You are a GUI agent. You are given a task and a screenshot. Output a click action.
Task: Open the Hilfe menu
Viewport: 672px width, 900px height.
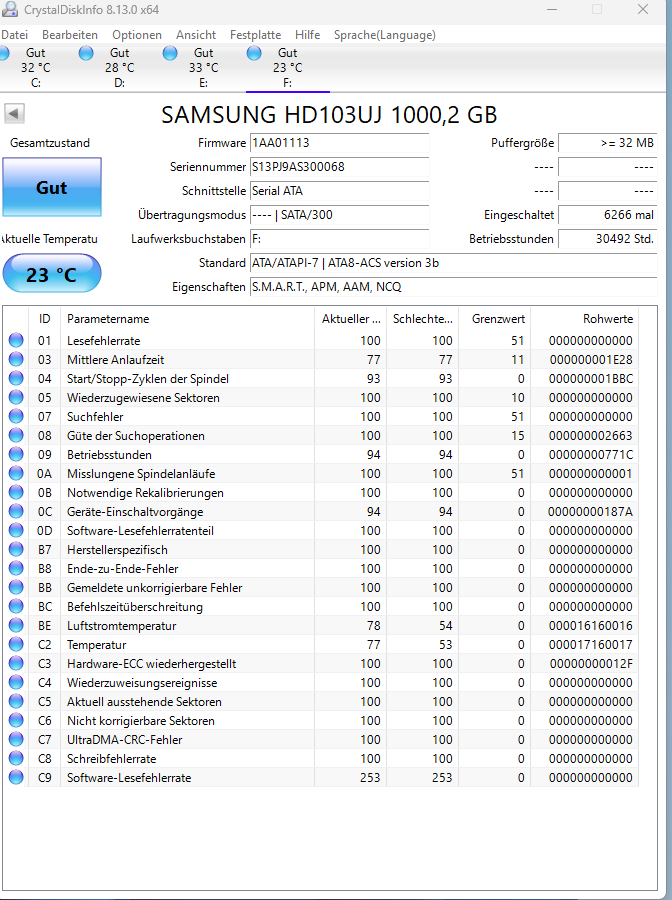[x=308, y=35]
